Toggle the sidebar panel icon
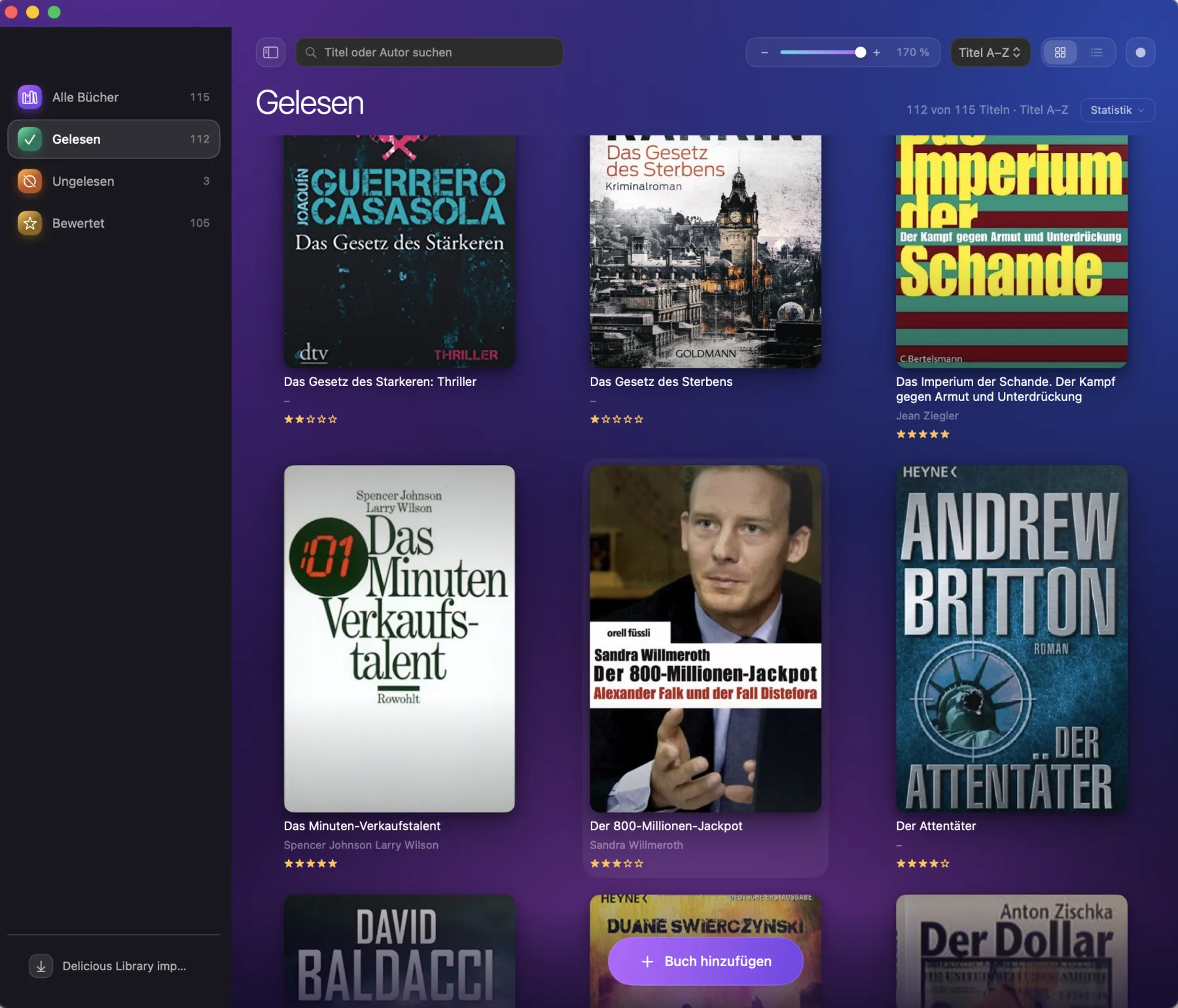The width and height of the screenshot is (1178, 1008). [270, 52]
